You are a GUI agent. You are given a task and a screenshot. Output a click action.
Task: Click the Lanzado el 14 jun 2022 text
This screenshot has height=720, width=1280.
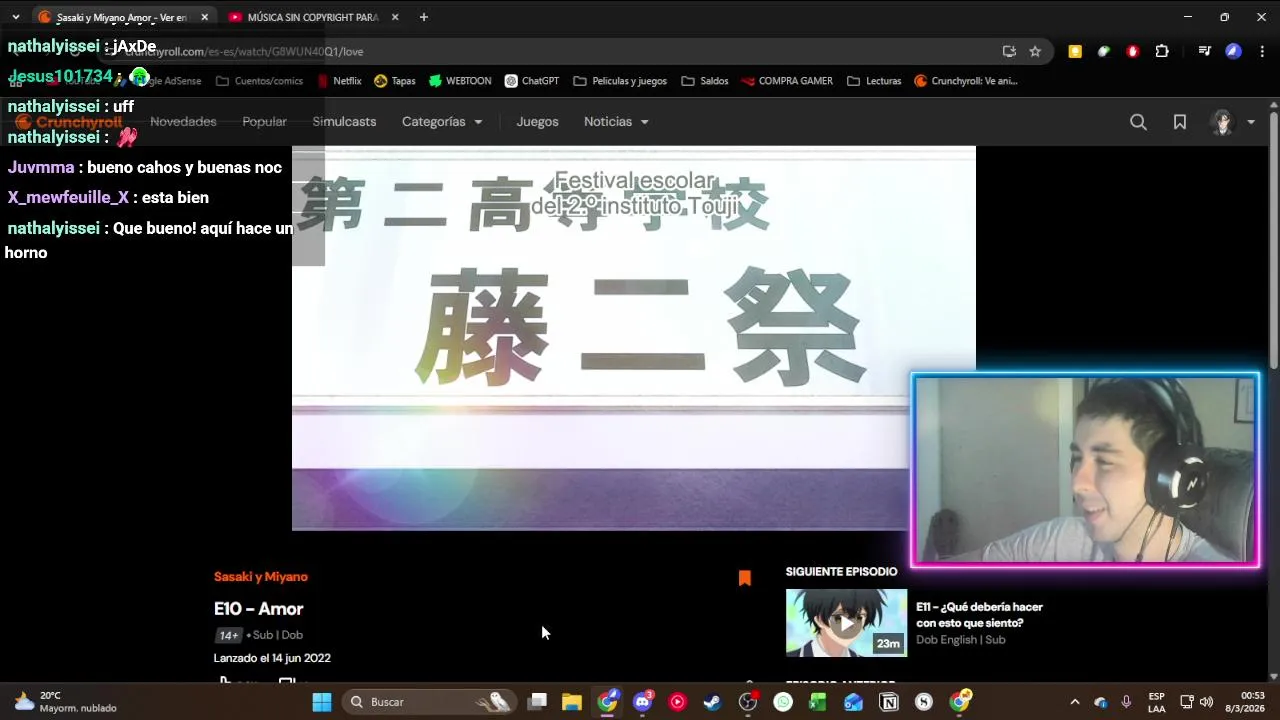coord(272,658)
